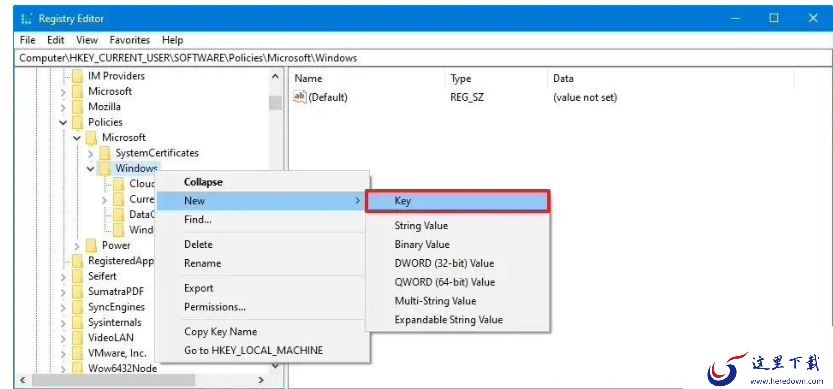Click the Policies folder icon
This screenshot has height=389, width=833.
[x=78, y=122]
